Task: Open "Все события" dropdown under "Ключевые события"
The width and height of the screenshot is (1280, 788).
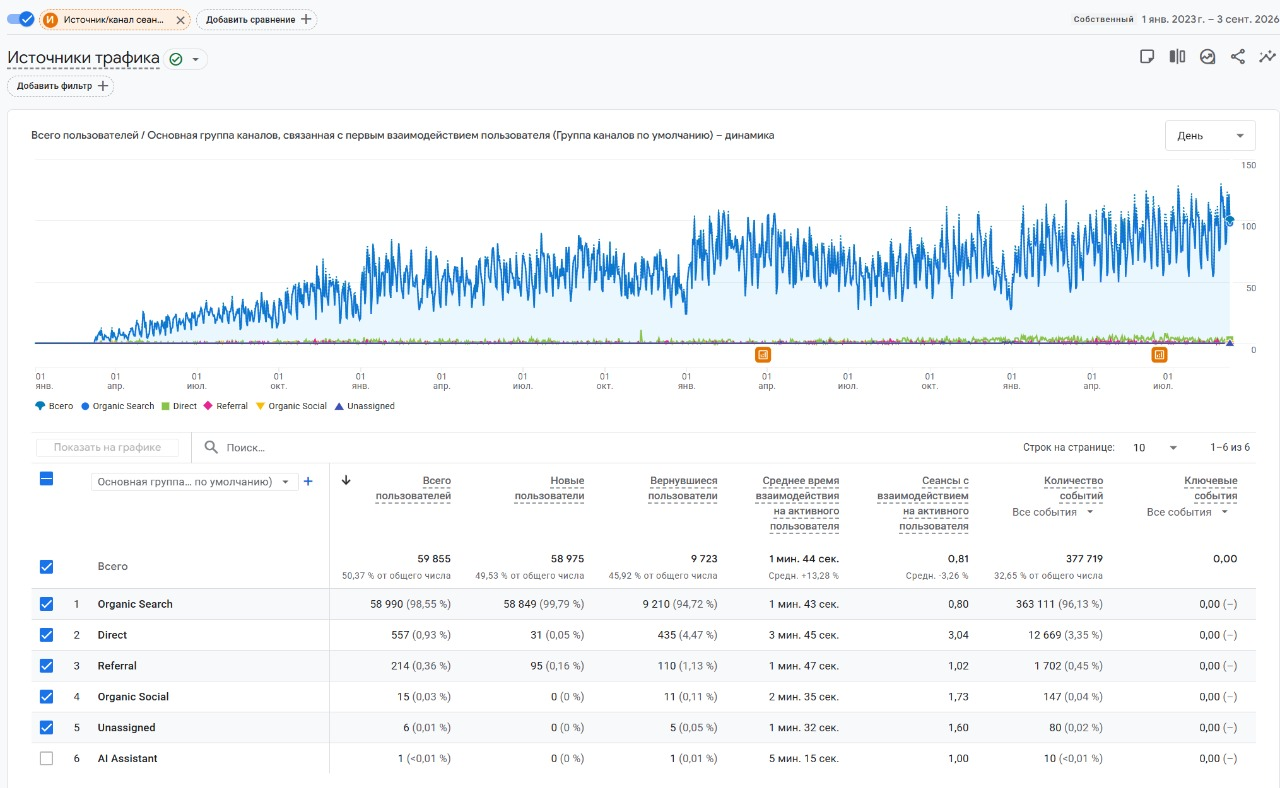Action: pos(1188,512)
